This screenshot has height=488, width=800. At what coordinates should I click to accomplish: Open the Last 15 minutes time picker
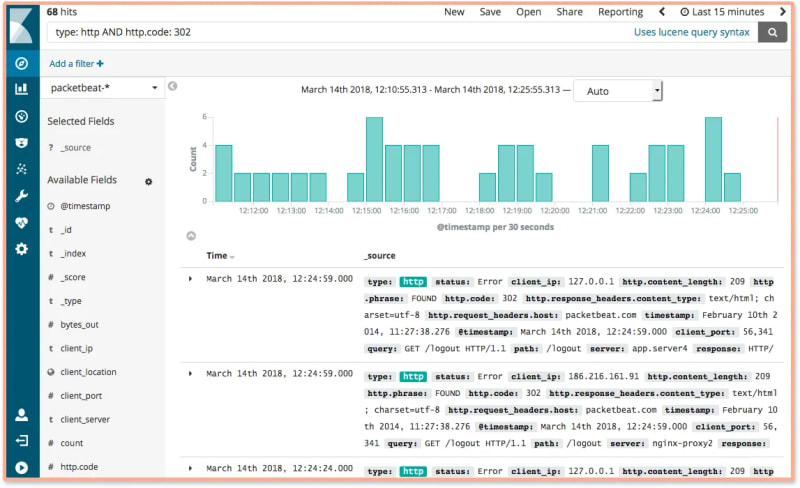pyautogui.click(x=722, y=12)
